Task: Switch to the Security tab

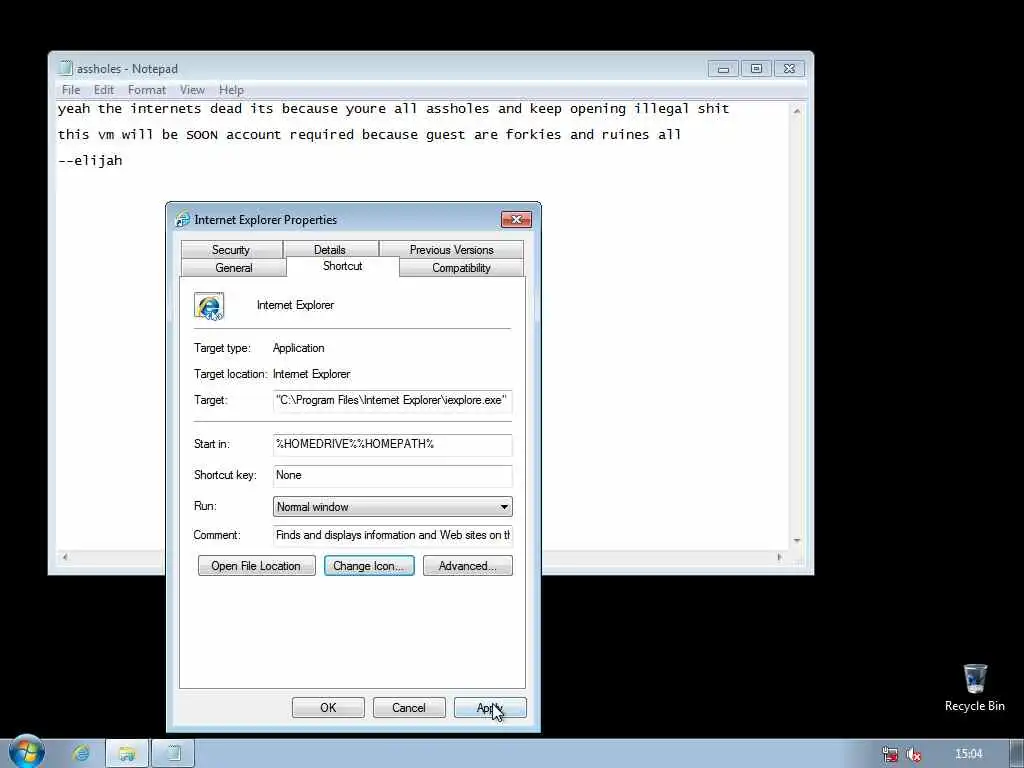Action: pos(231,249)
